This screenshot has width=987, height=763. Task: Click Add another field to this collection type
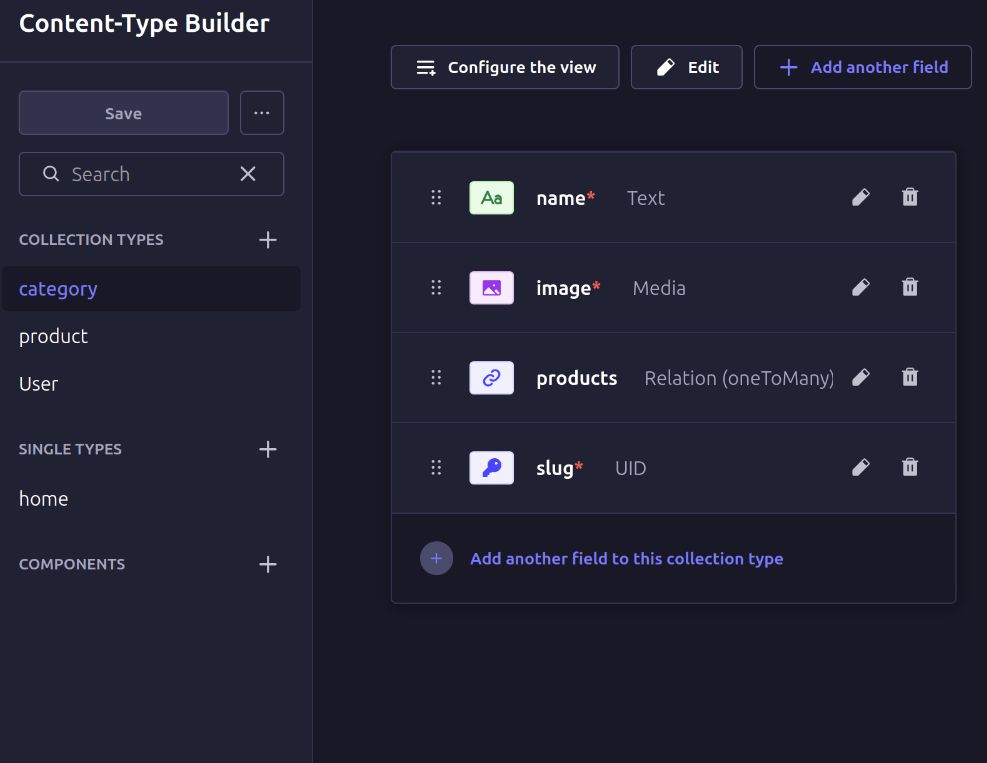tap(626, 558)
